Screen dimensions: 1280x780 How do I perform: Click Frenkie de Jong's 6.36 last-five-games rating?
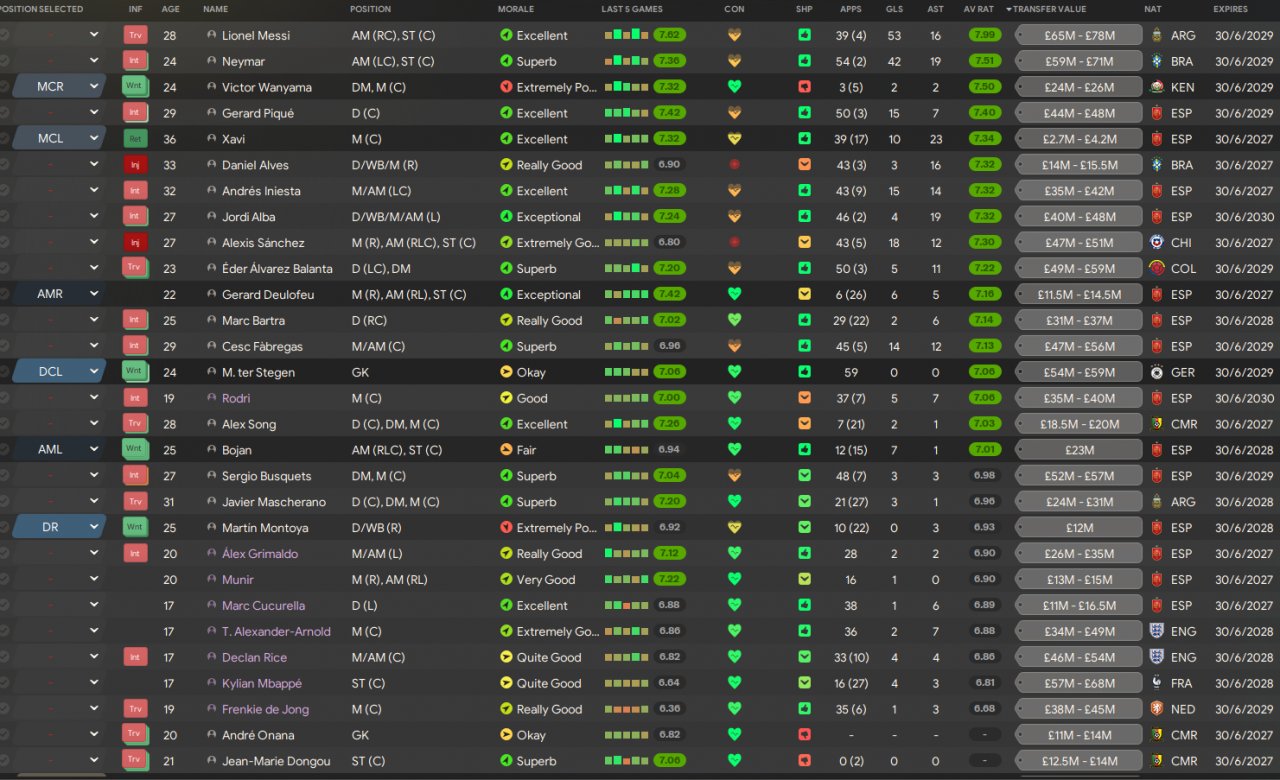click(670, 709)
